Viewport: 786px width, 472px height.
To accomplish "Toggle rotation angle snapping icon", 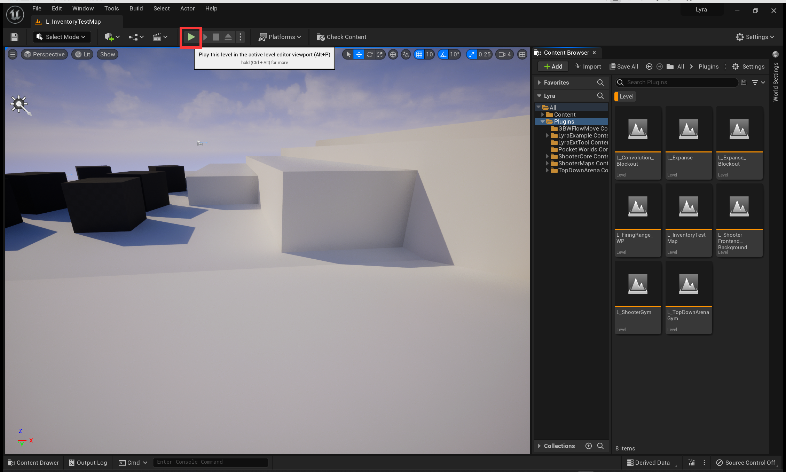I will (x=443, y=54).
